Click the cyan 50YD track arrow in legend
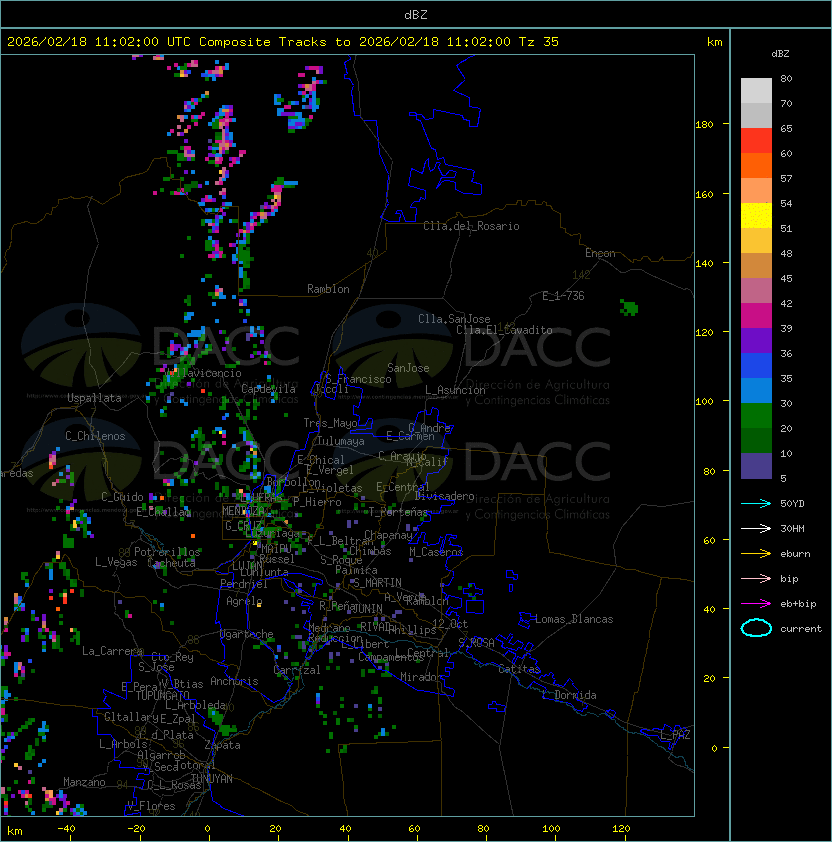This screenshot has height=842, width=832. click(x=756, y=504)
